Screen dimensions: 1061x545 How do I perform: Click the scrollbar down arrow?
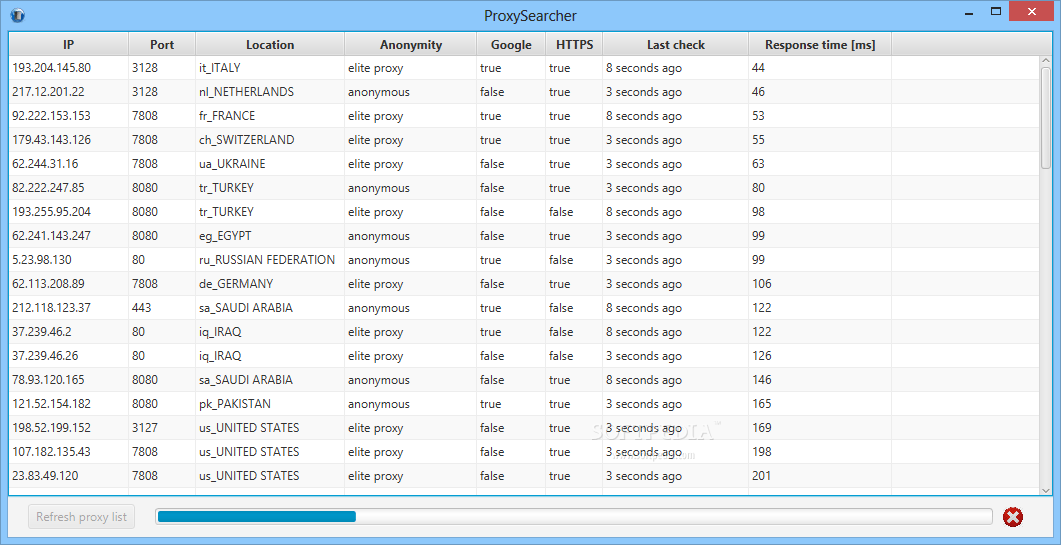pyautogui.click(x=1046, y=489)
